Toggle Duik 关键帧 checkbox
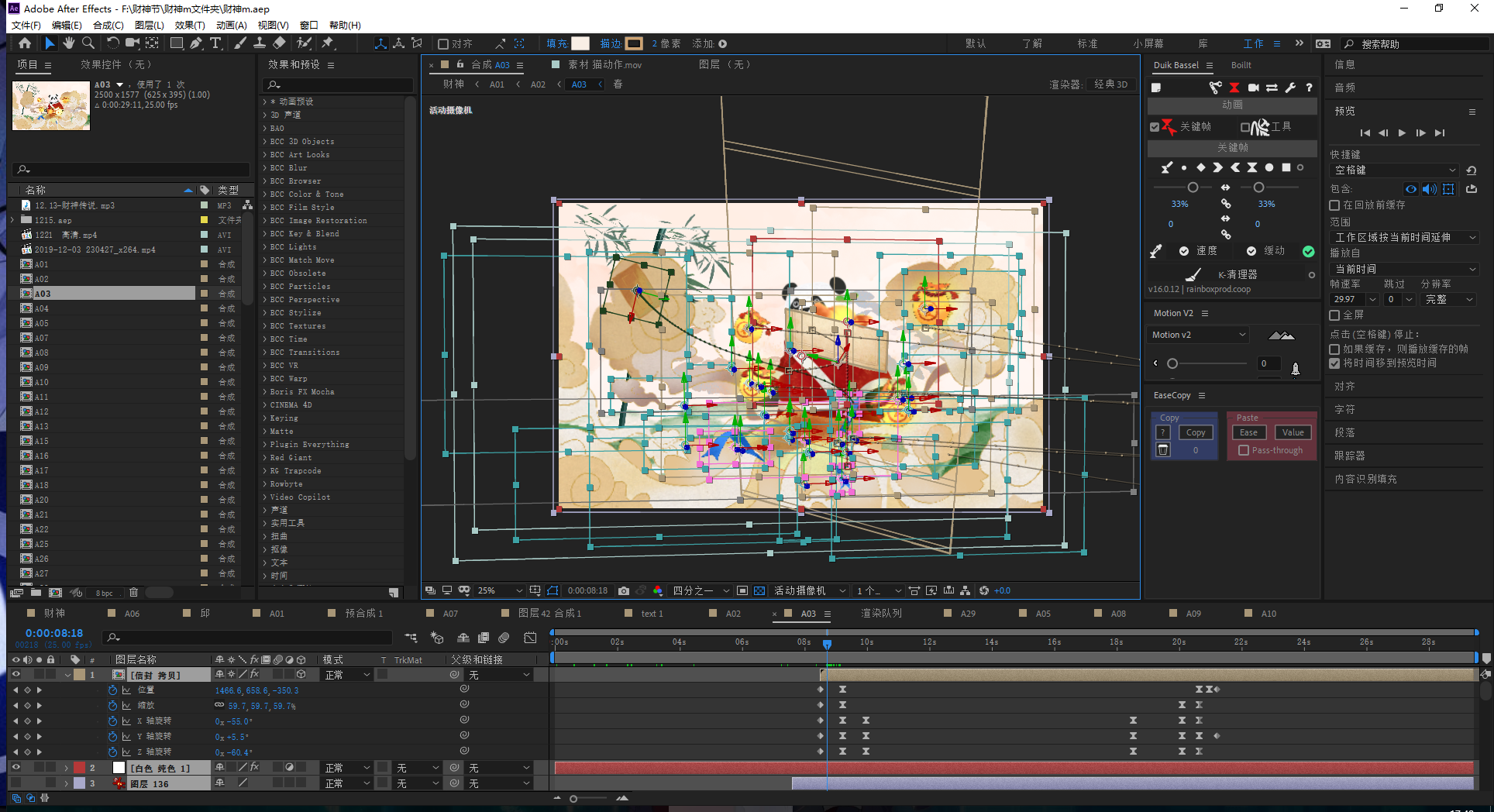This screenshot has width=1494, height=812. 1155,127
